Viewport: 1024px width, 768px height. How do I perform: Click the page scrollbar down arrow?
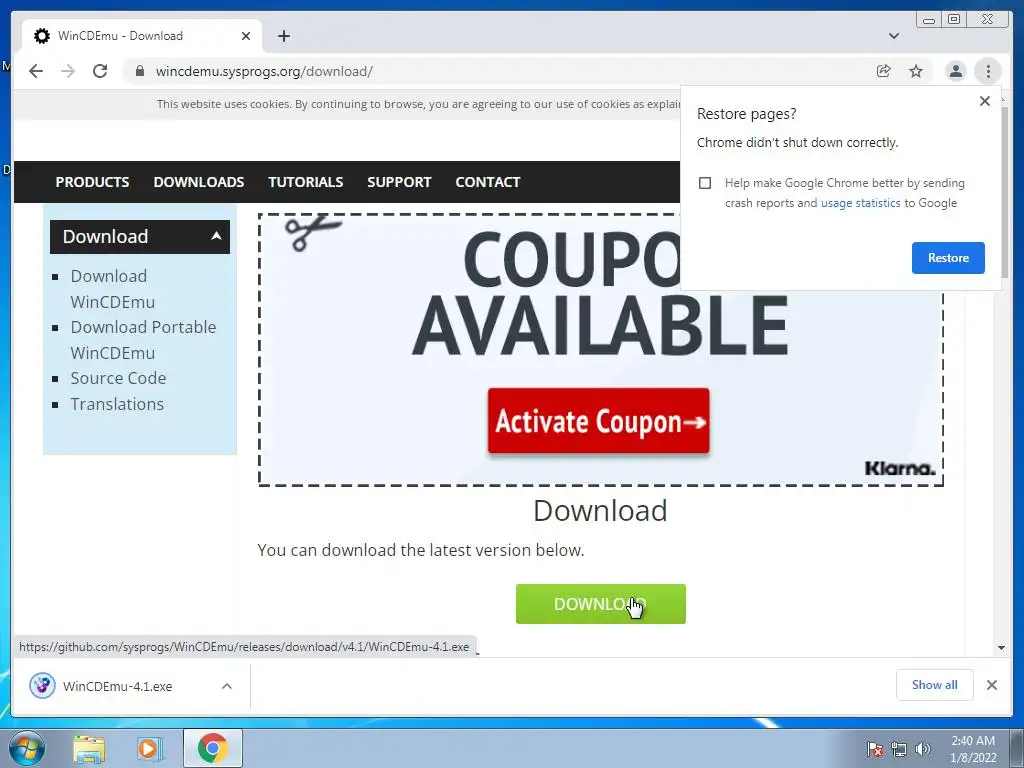(1001, 648)
